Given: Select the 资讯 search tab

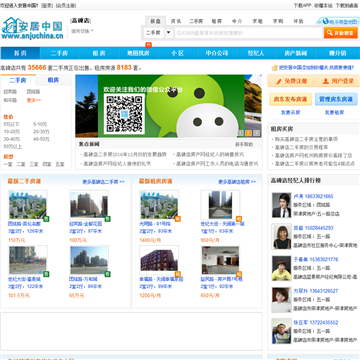Looking at the screenshot, I should pyautogui.click(x=176, y=21).
